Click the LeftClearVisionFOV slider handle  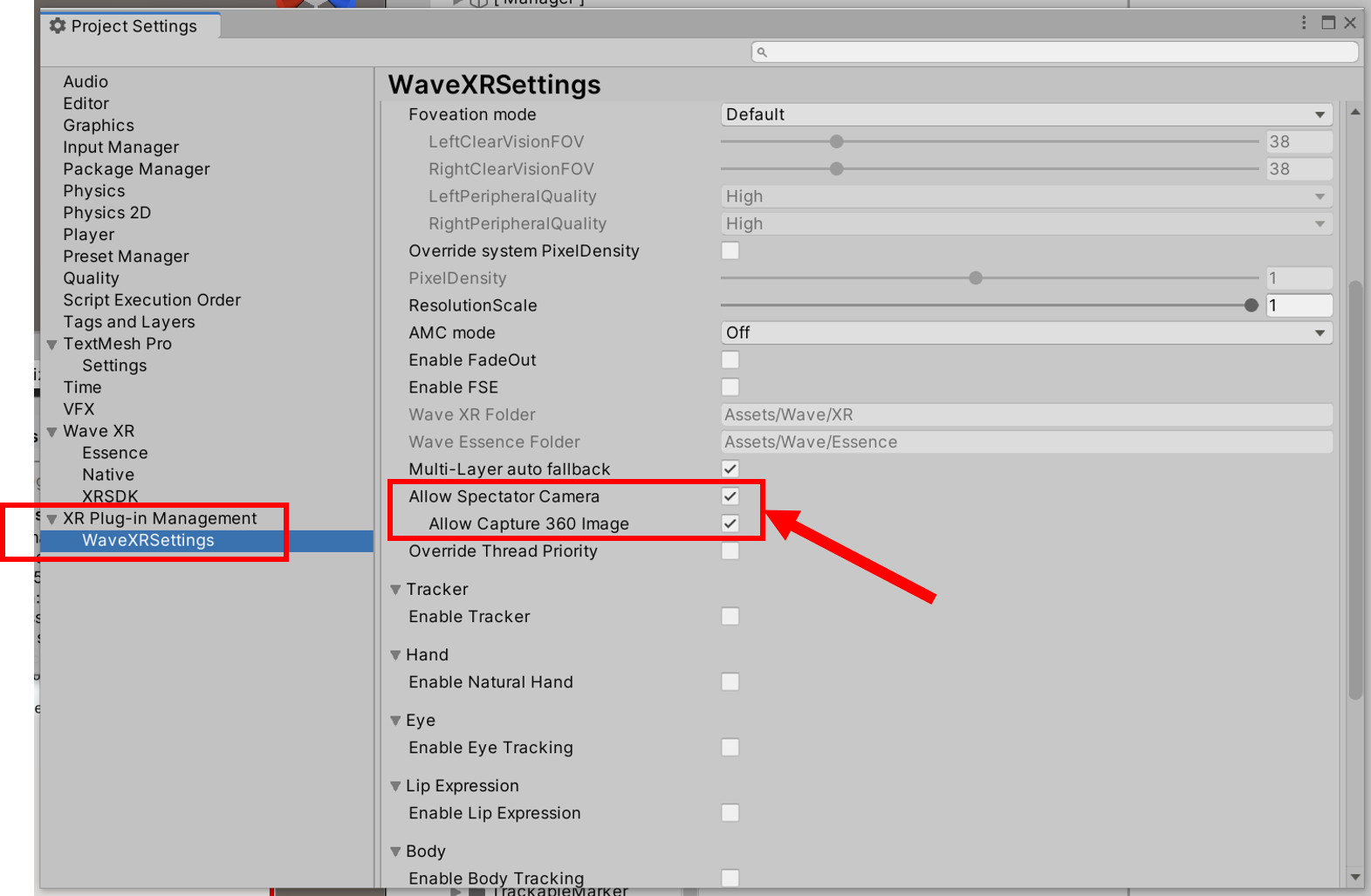tap(836, 141)
